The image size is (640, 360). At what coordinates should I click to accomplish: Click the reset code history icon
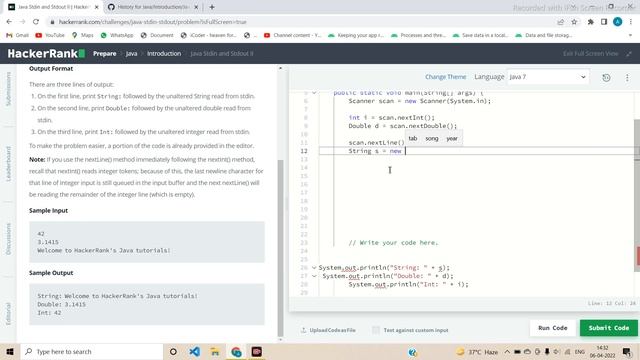(x=606, y=78)
